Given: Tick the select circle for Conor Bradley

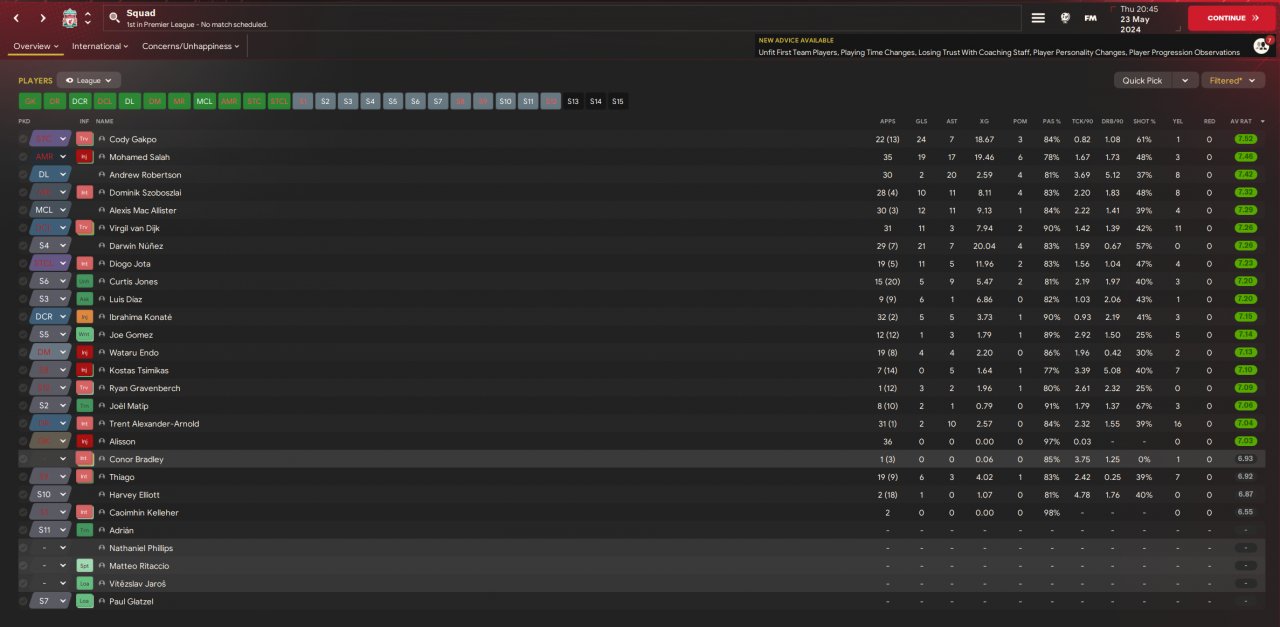Looking at the screenshot, I should [23, 459].
